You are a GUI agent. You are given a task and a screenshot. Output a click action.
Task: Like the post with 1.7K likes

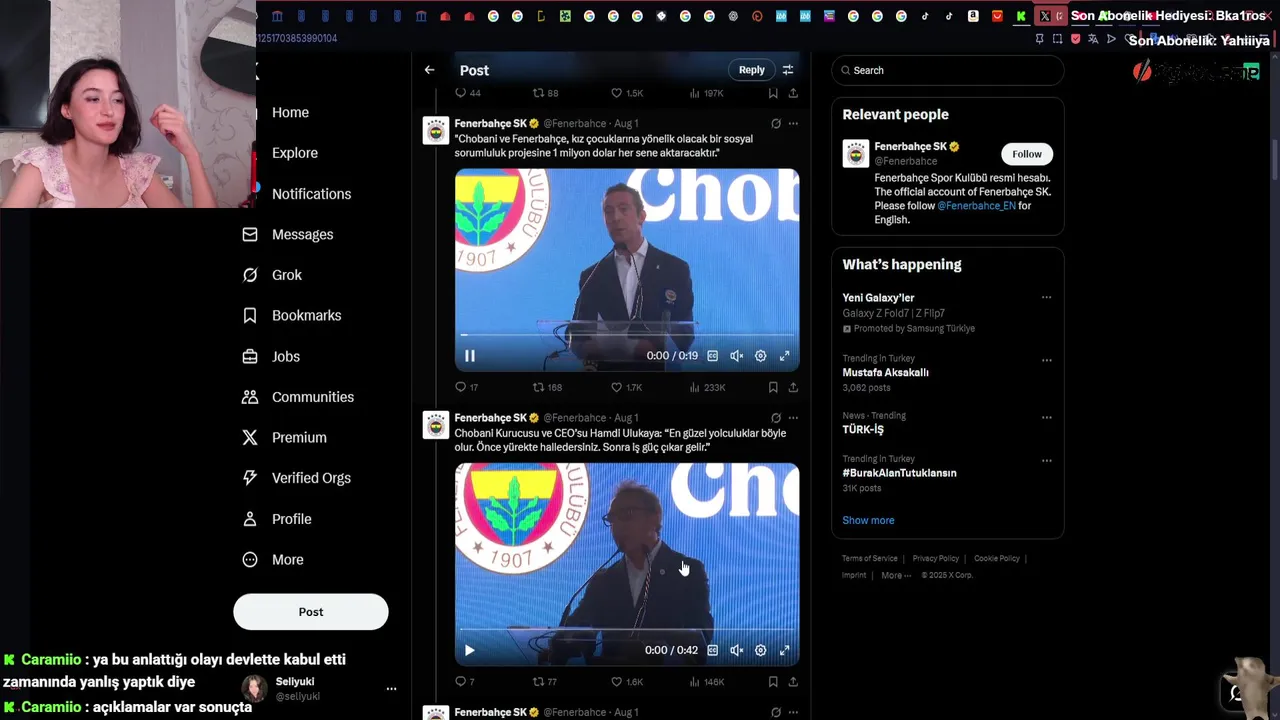pos(627,387)
